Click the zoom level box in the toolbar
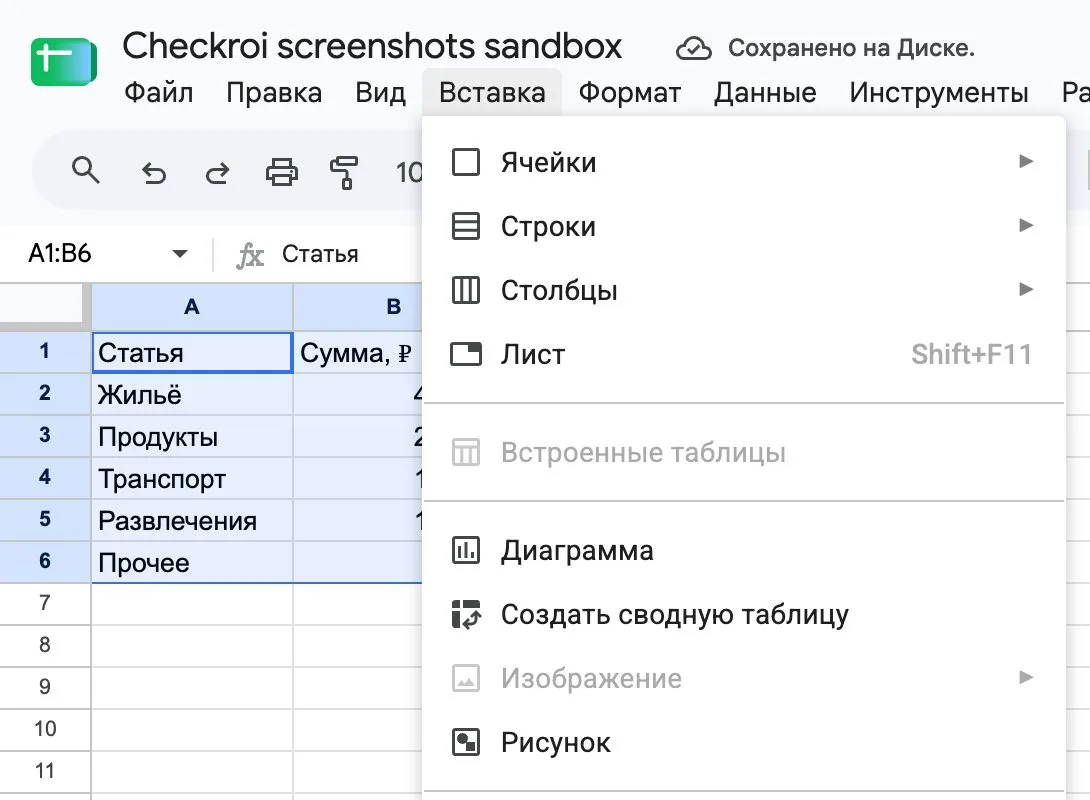 (x=407, y=172)
